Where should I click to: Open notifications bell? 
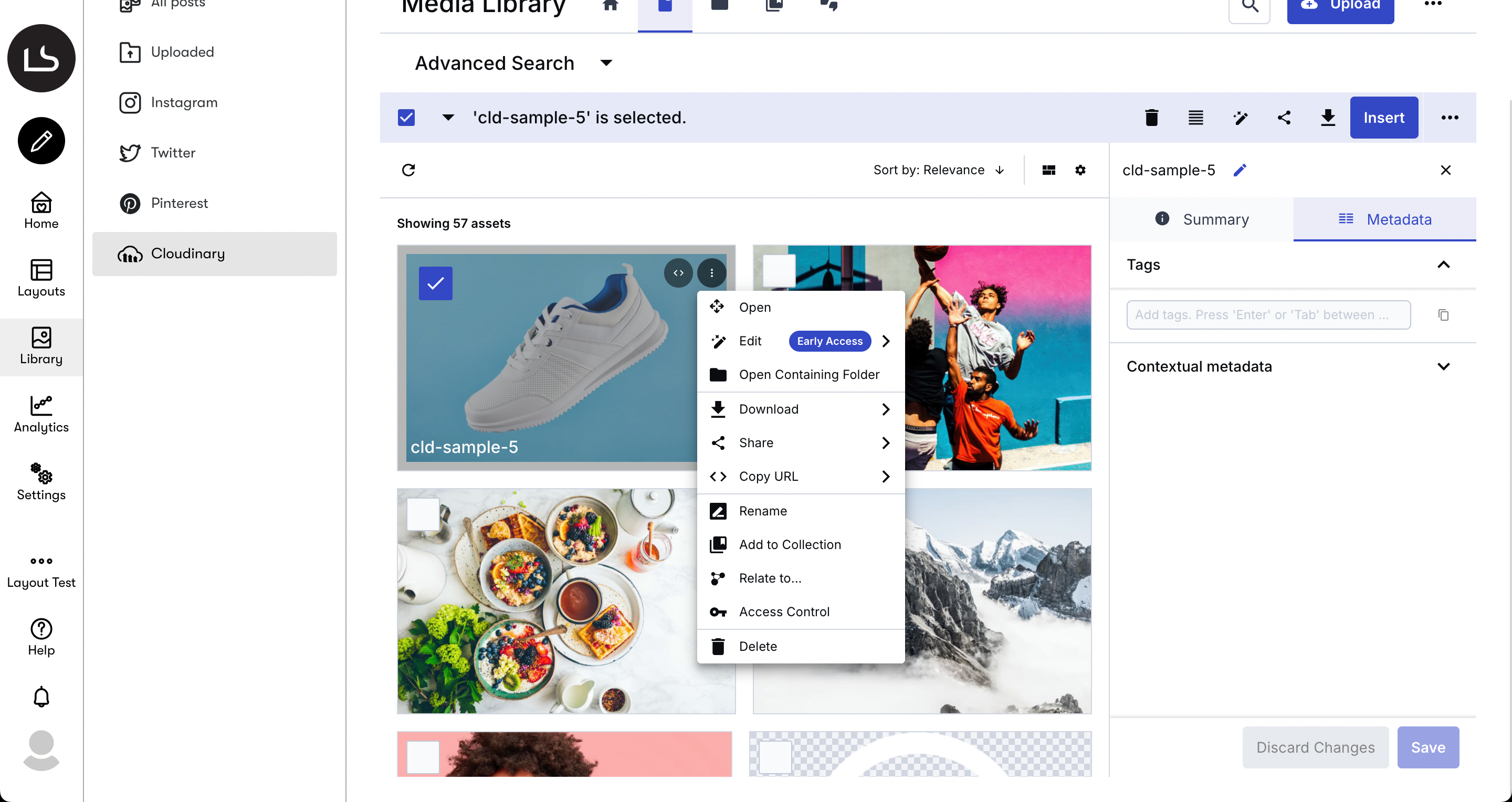coord(41,697)
